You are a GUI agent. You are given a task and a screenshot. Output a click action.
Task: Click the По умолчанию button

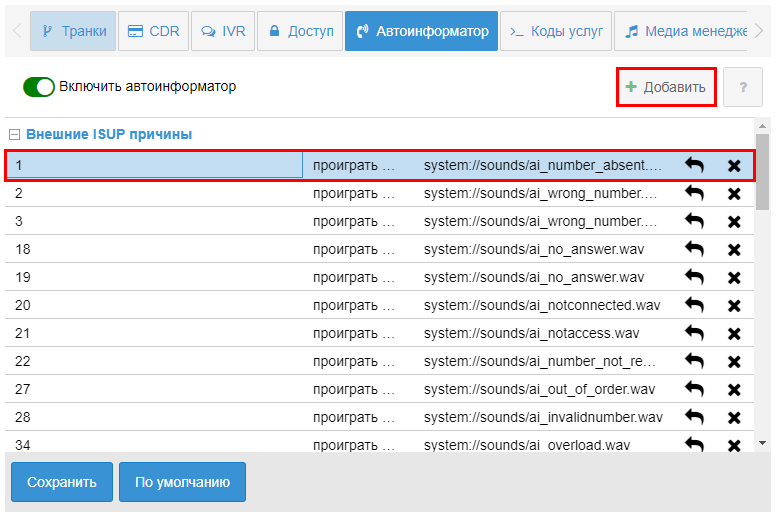[182, 482]
